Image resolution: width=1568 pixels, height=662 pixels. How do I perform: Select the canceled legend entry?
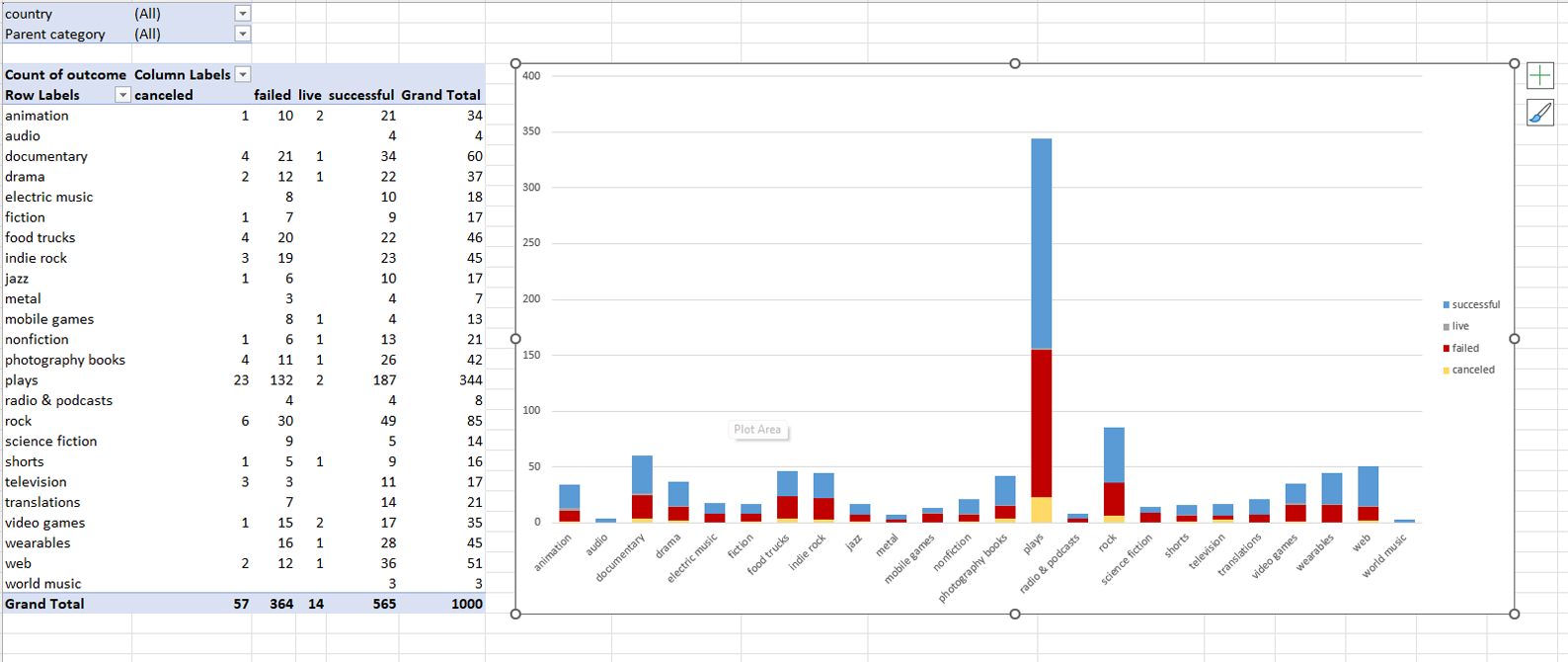(1472, 370)
